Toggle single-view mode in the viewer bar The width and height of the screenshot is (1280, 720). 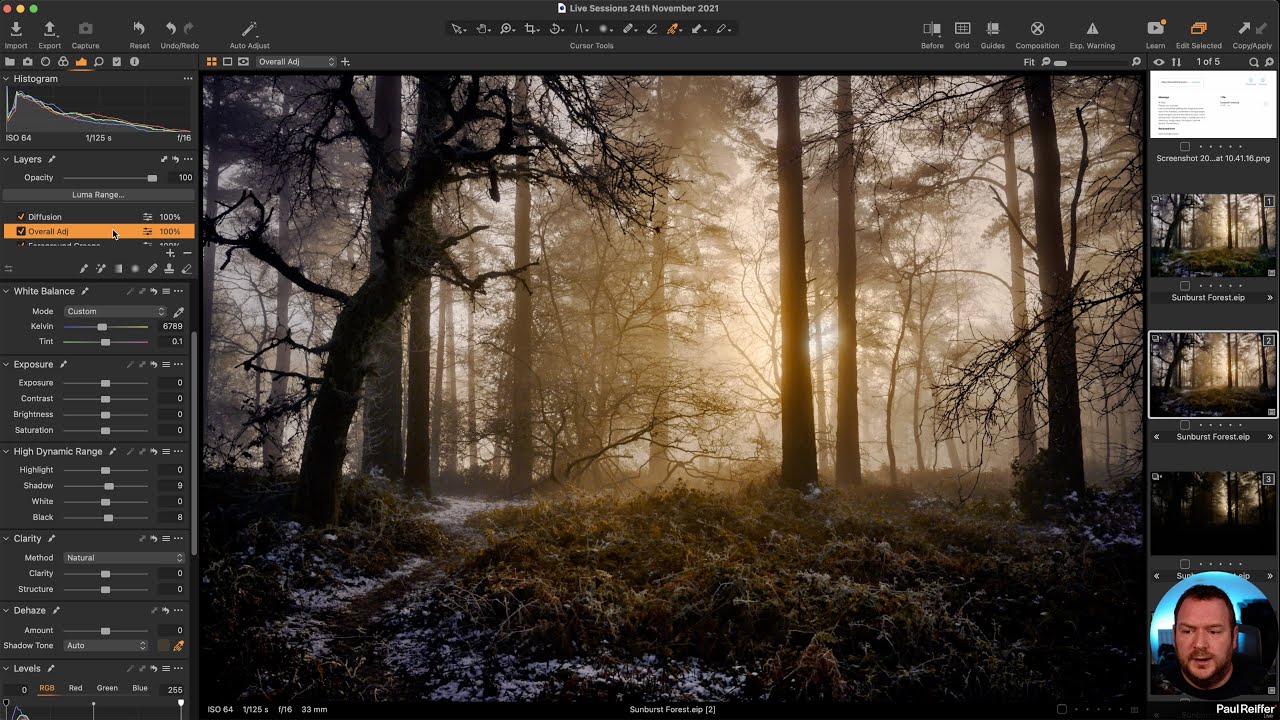click(227, 62)
